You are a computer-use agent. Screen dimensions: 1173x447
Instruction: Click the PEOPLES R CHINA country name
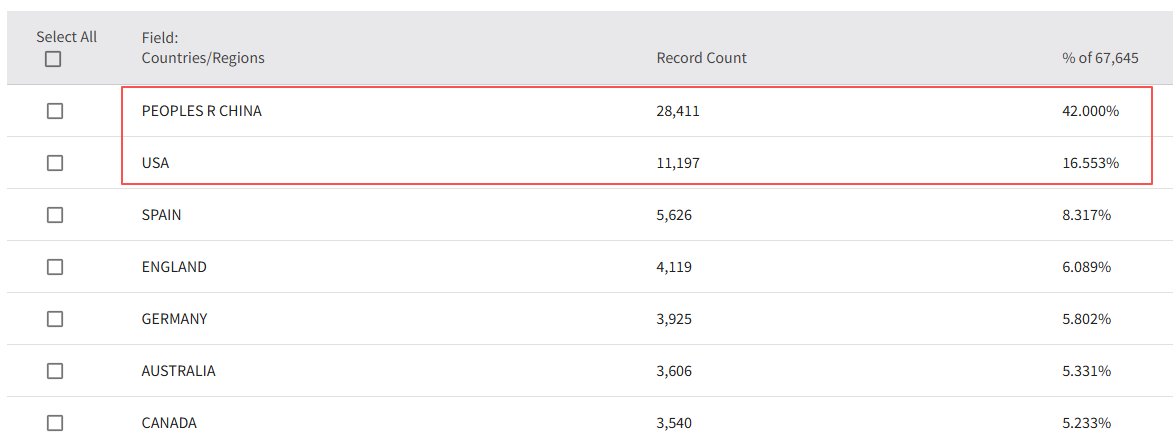[x=201, y=111]
